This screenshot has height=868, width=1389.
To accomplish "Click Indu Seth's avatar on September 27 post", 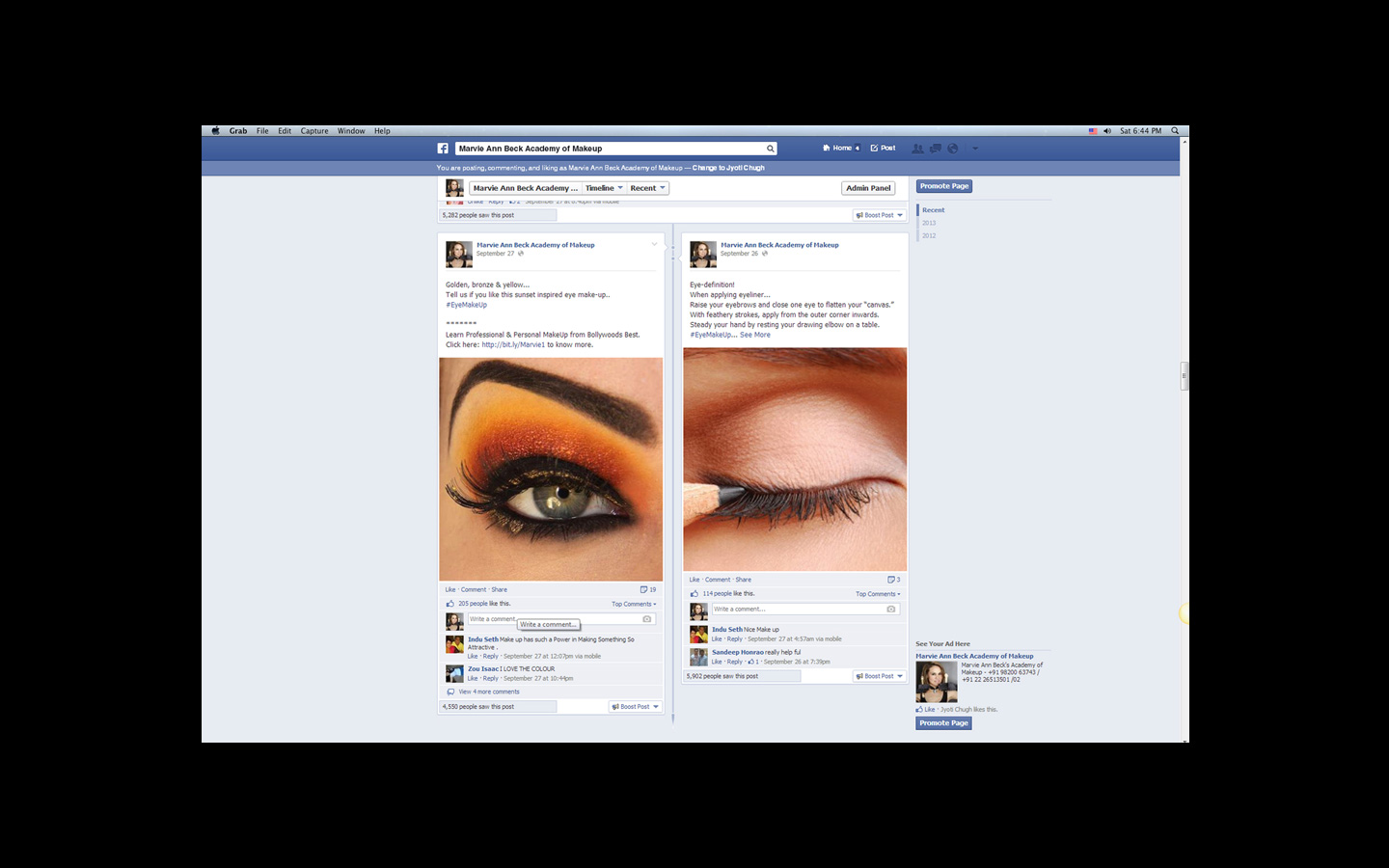I will coord(454,645).
